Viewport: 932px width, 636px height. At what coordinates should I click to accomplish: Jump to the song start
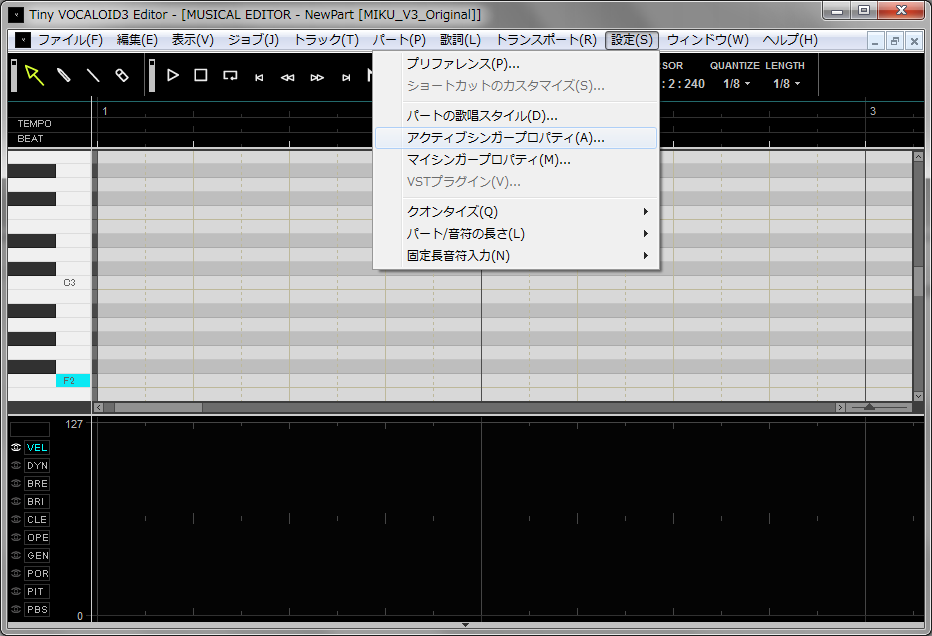coord(259,77)
